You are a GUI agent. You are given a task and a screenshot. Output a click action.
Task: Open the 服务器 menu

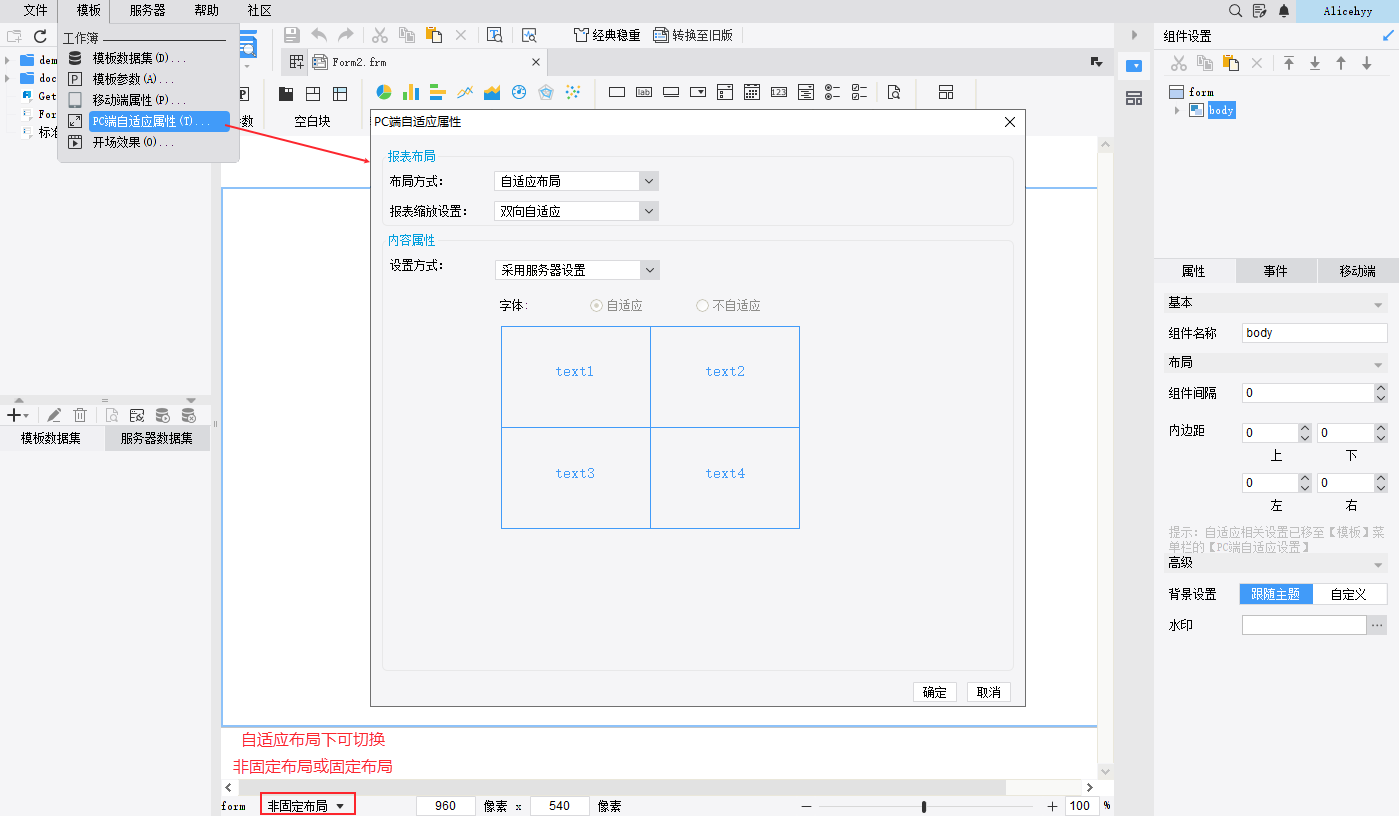(148, 10)
